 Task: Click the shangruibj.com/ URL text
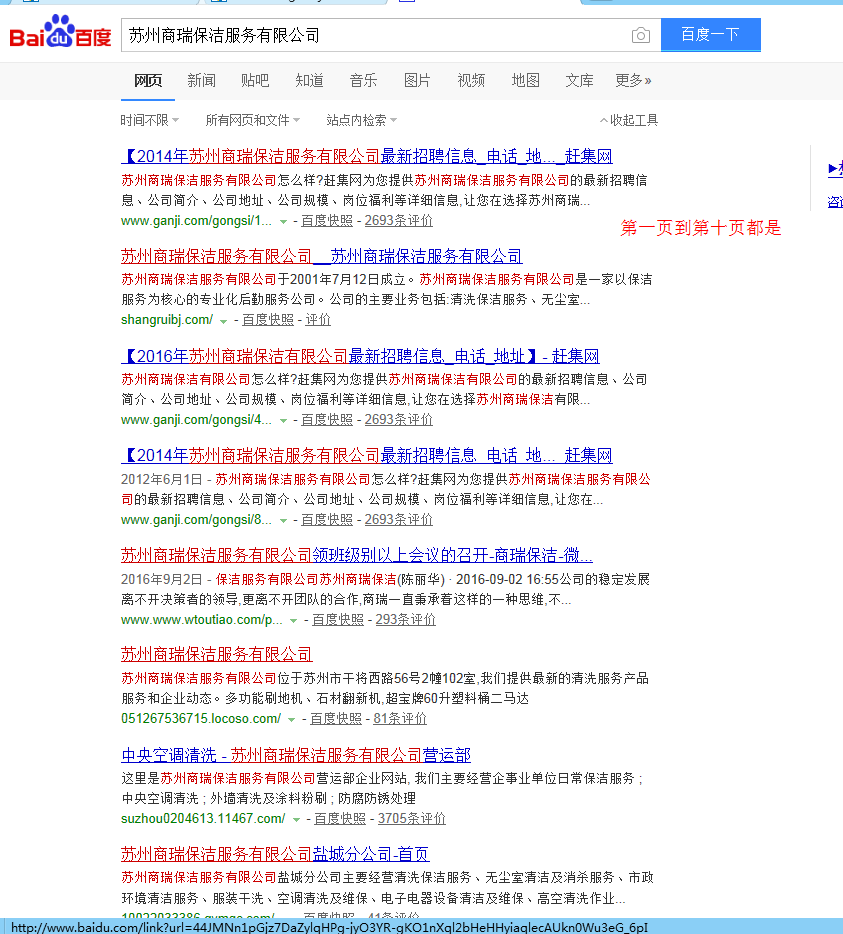pyautogui.click(x=167, y=320)
